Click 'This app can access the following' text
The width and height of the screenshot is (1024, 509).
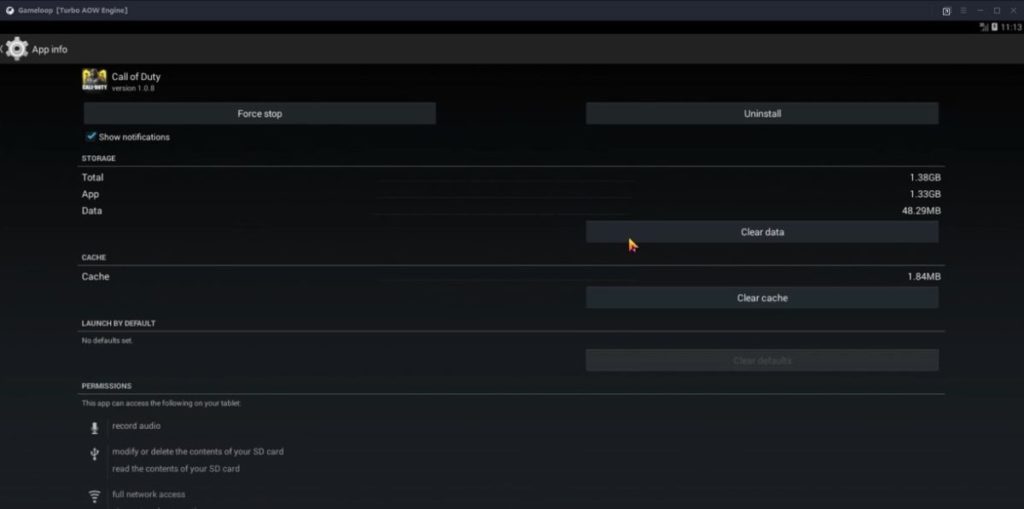click(x=161, y=404)
